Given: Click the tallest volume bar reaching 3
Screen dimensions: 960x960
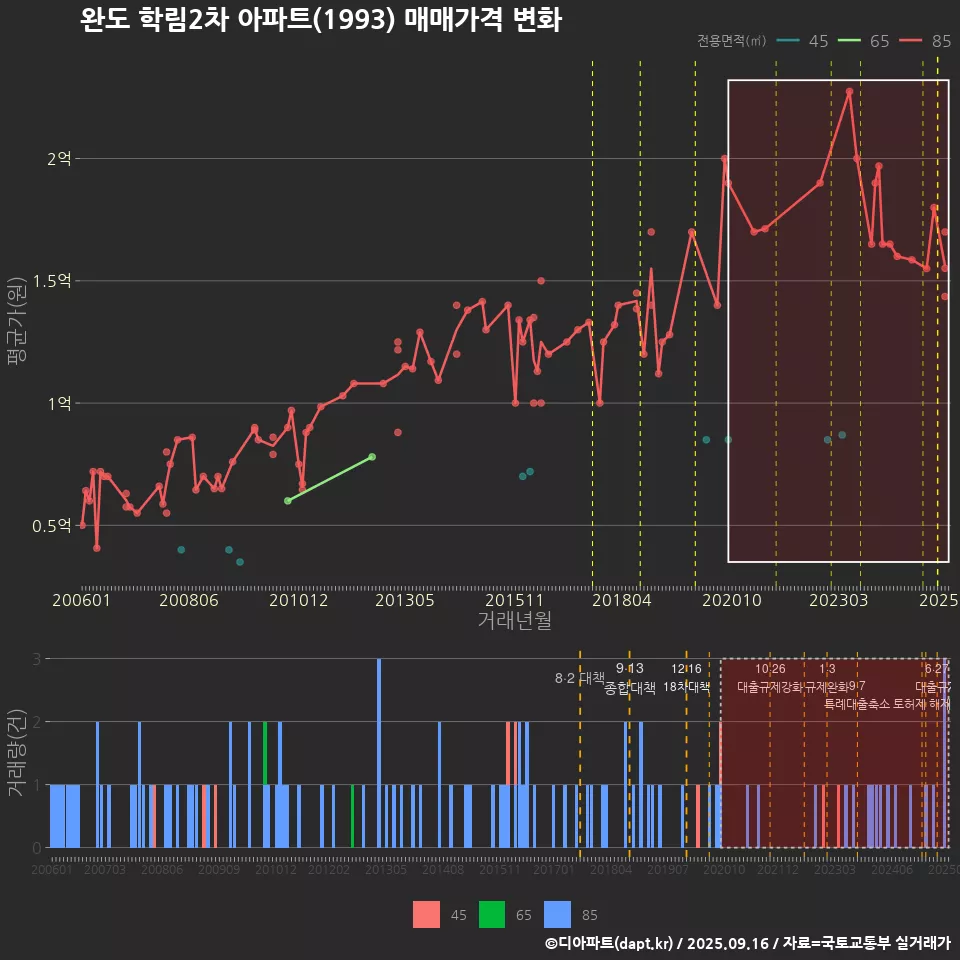Looking at the screenshot, I should pos(379,753).
